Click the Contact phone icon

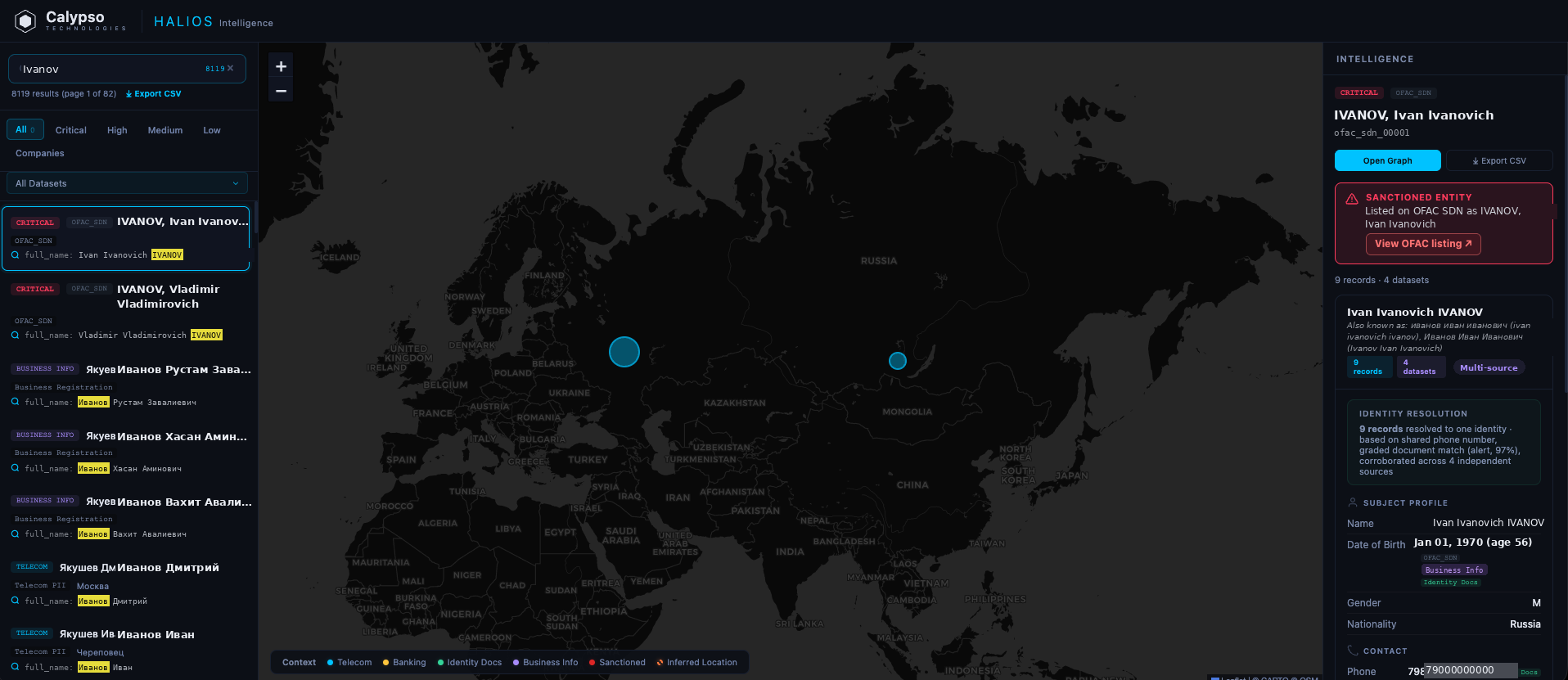(x=1353, y=651)
